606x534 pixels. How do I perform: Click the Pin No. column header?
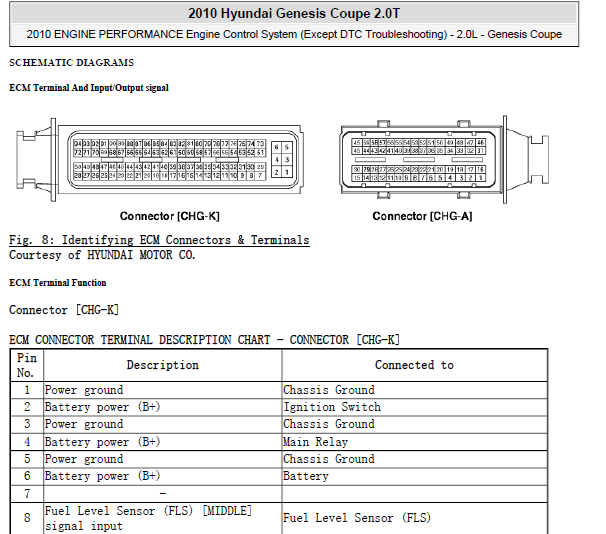tap(27, 366)
